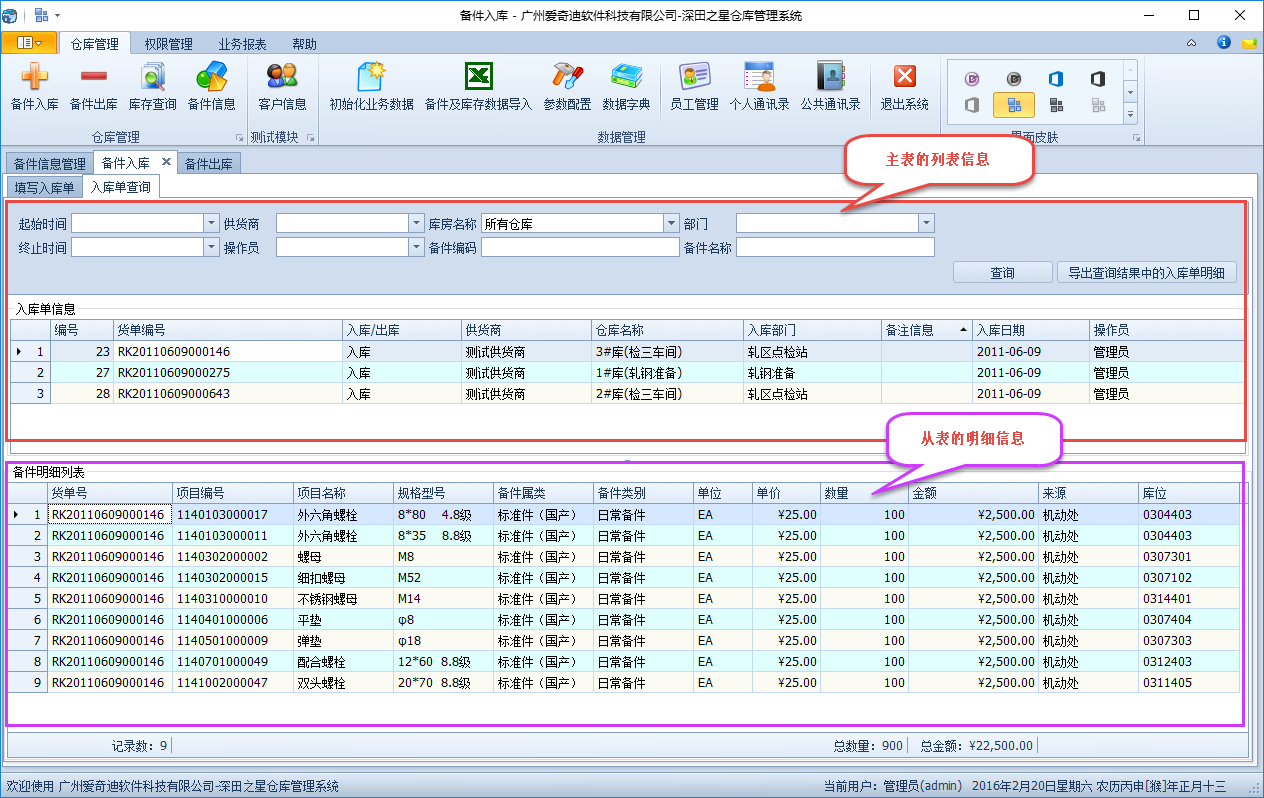
Task: Switch to 业务报表 ribbon tab
Action: click(242, 44)
